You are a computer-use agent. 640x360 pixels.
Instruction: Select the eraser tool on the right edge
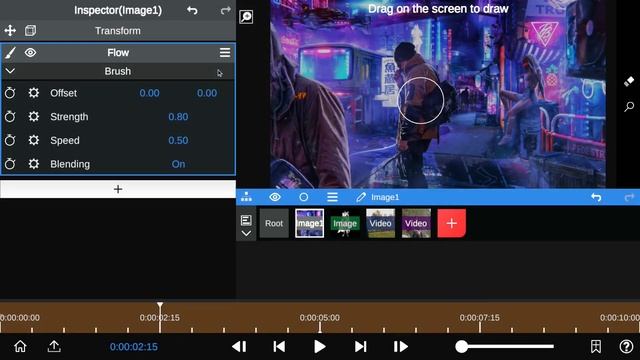coord(629,81)
